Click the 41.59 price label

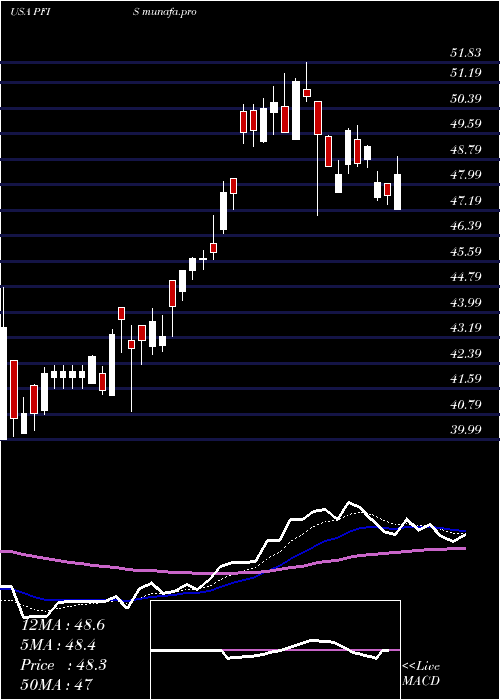coord(465,379)
